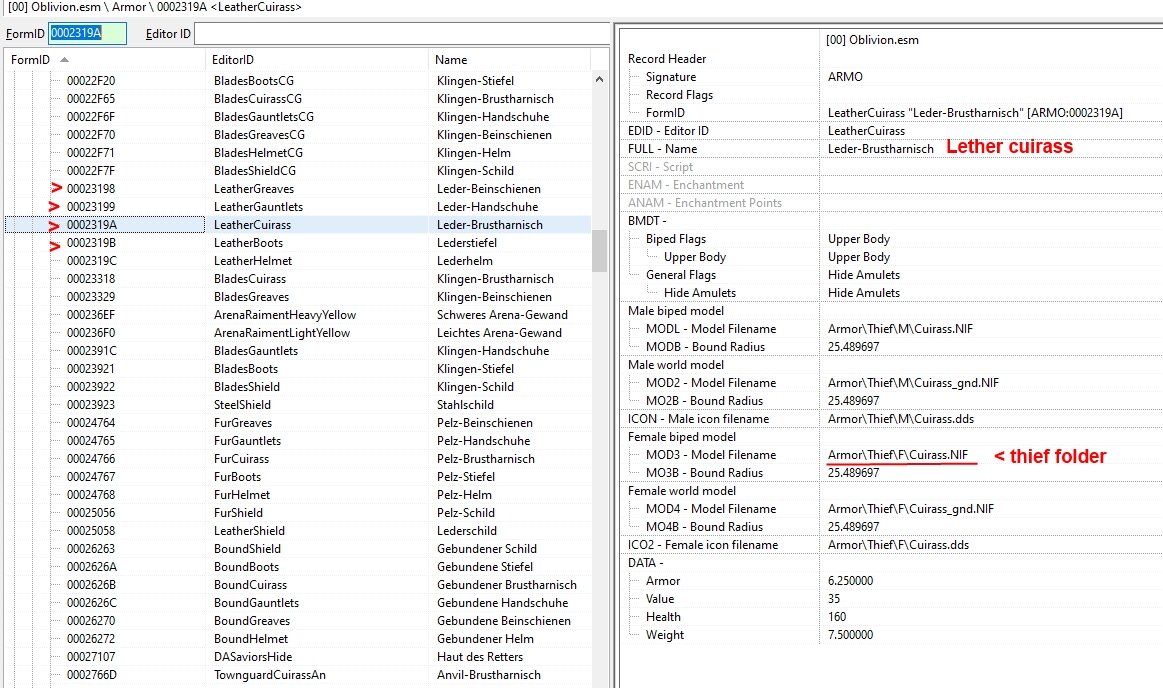This screenshot has height=688, width=1163.
Task: Click the ENAM - Enchantment row
Action: (891, 185)
